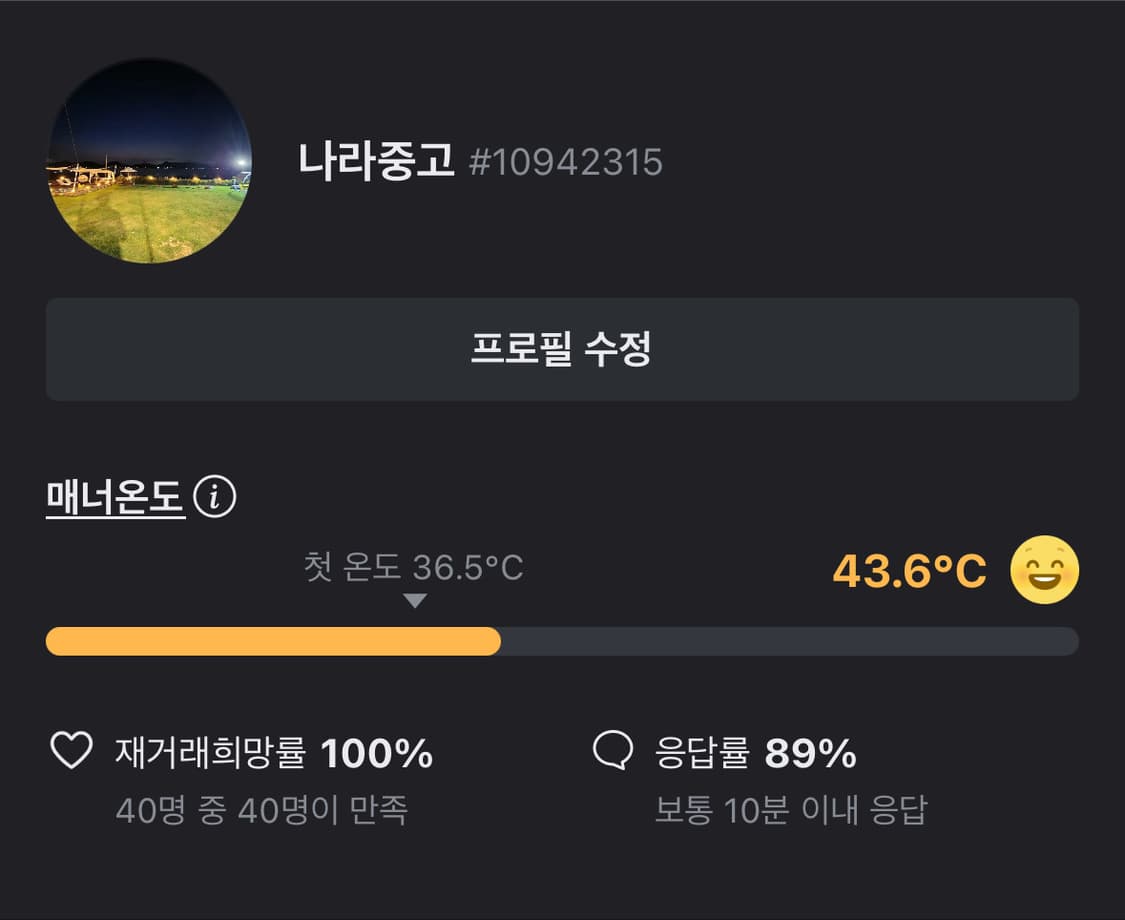Click the info icon beside 매너온도
1125x920 pixels.
point(214,497)
